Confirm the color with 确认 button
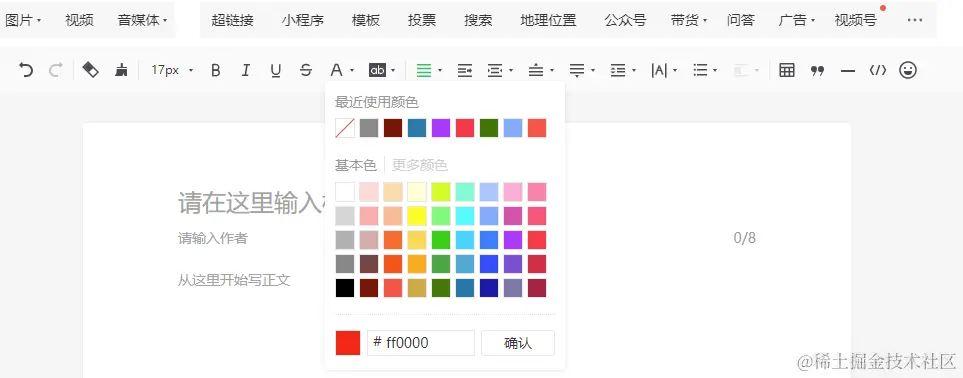This screenshot has width=963, height=378. 518,343
